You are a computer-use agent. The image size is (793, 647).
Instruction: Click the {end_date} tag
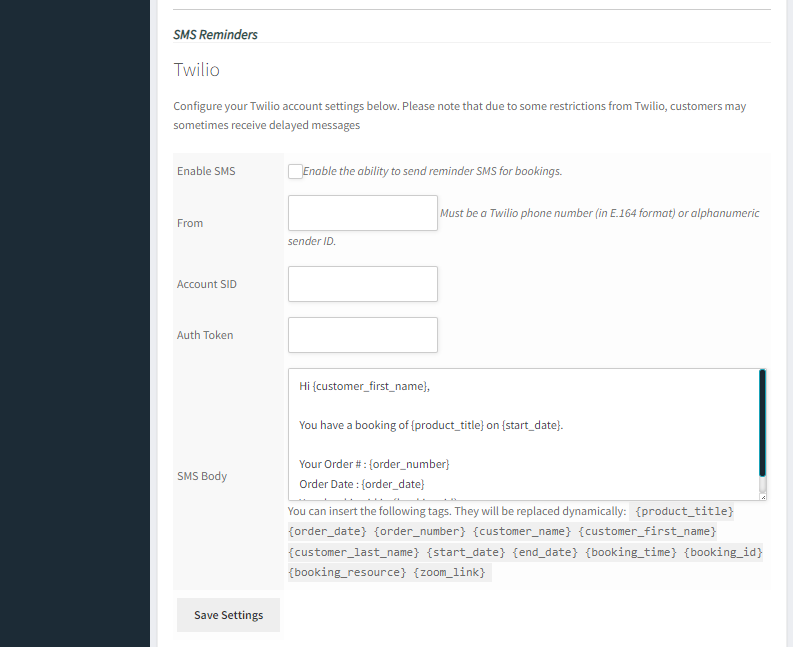pyautogui.click(x=545, y=552)
